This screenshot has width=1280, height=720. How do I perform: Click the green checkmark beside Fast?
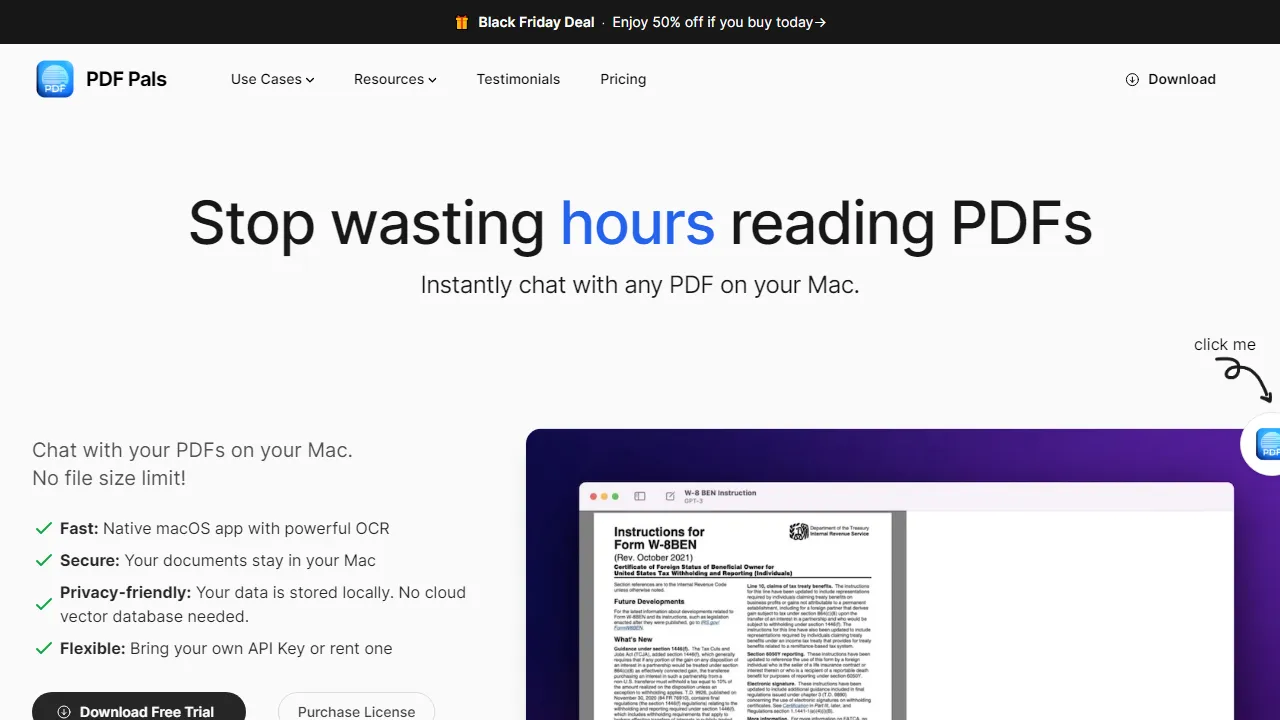click(44, 528)
